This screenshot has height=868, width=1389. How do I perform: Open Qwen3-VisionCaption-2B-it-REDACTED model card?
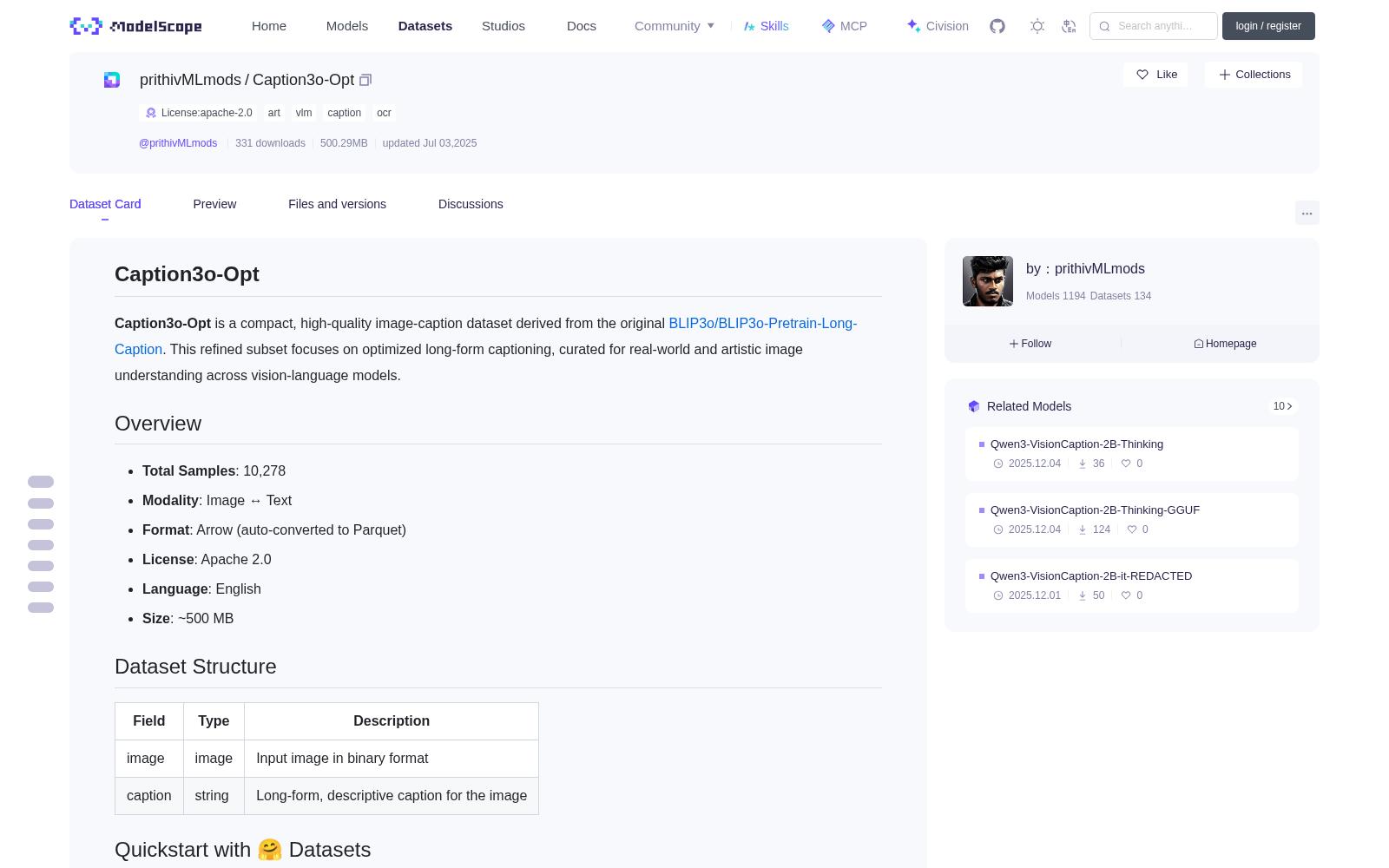click(x=1132, y=586)
